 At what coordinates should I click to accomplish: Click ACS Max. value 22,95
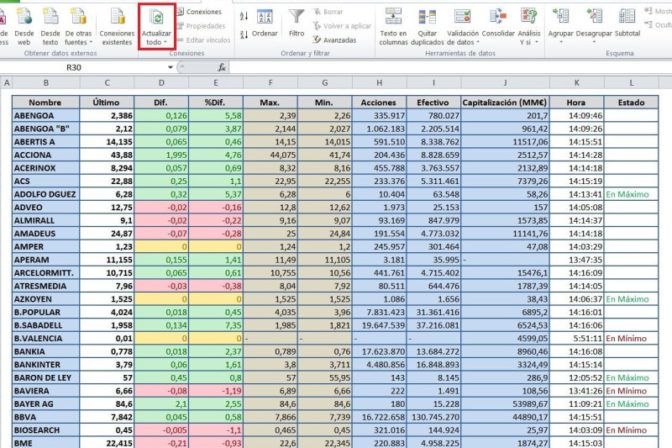270,181
